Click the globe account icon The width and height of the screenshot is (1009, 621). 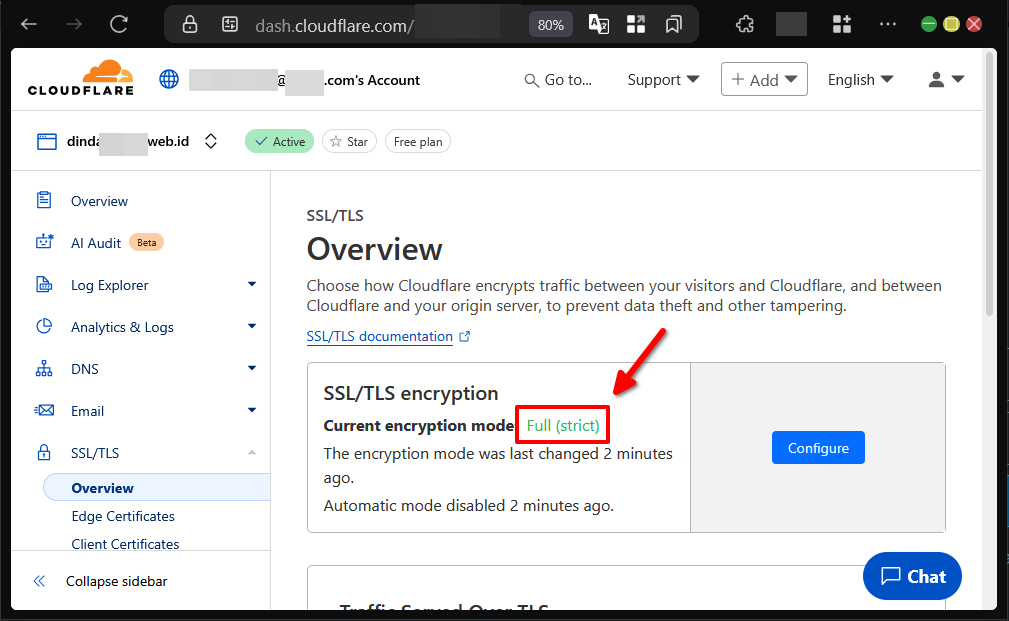(169, 79)
